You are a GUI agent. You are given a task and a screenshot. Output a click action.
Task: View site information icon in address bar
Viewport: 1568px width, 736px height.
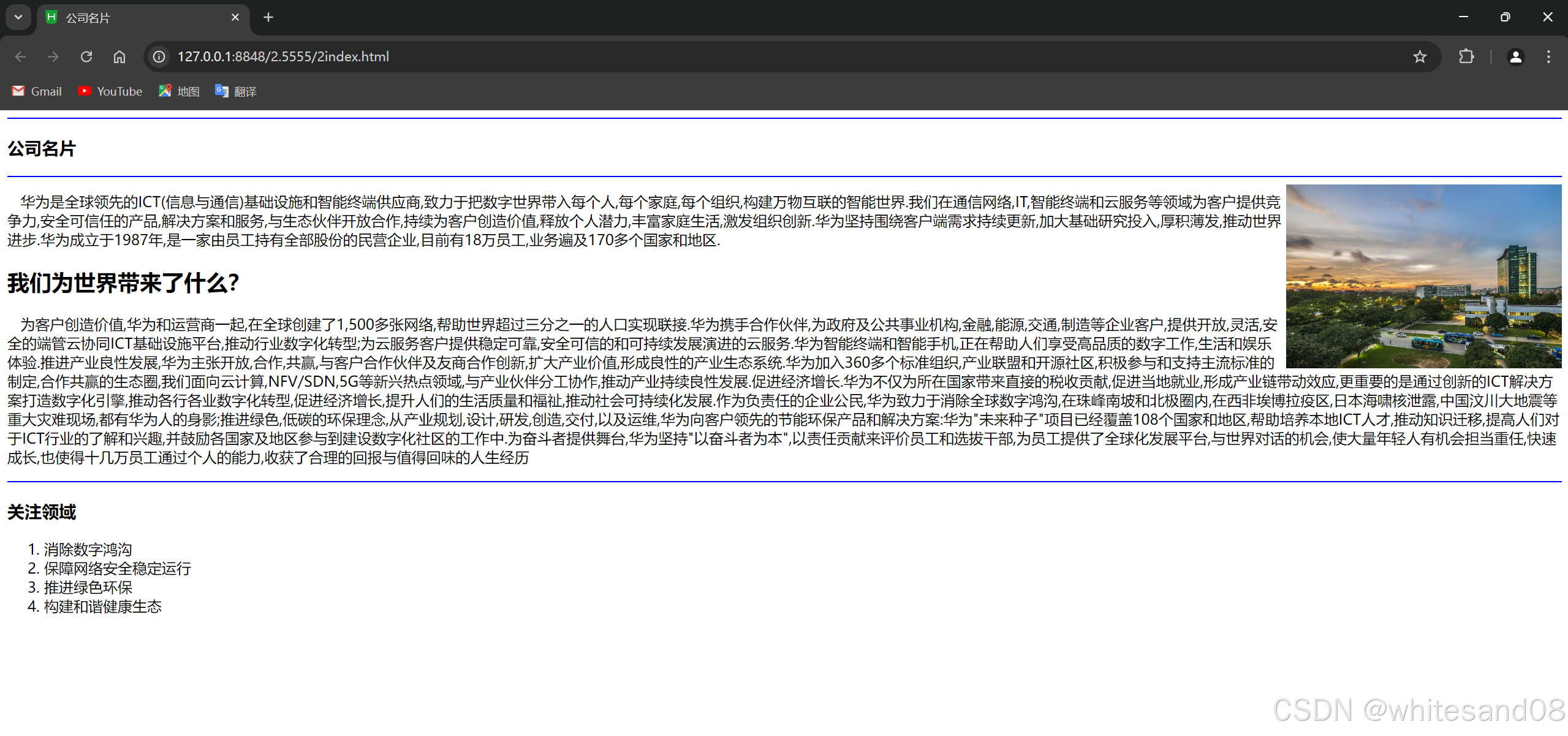point(159,56)
